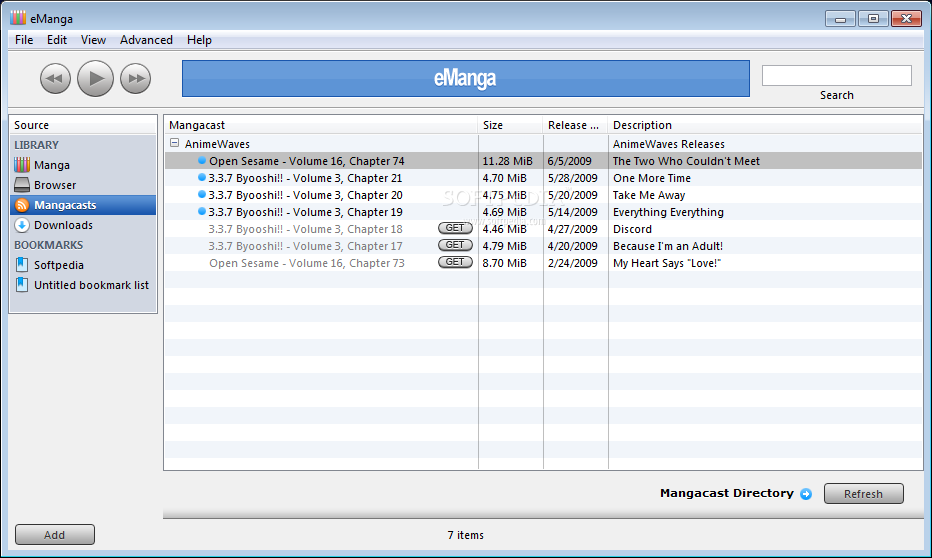This screenshot has width=932, height=558.
Task: Open Untitled bookmark list
Action: [x=91, y=285]
